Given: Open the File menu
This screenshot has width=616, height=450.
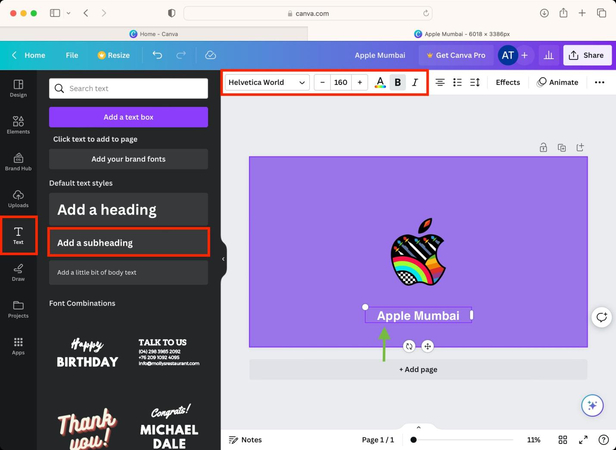Looking at the screenshot, I should 72,55.
